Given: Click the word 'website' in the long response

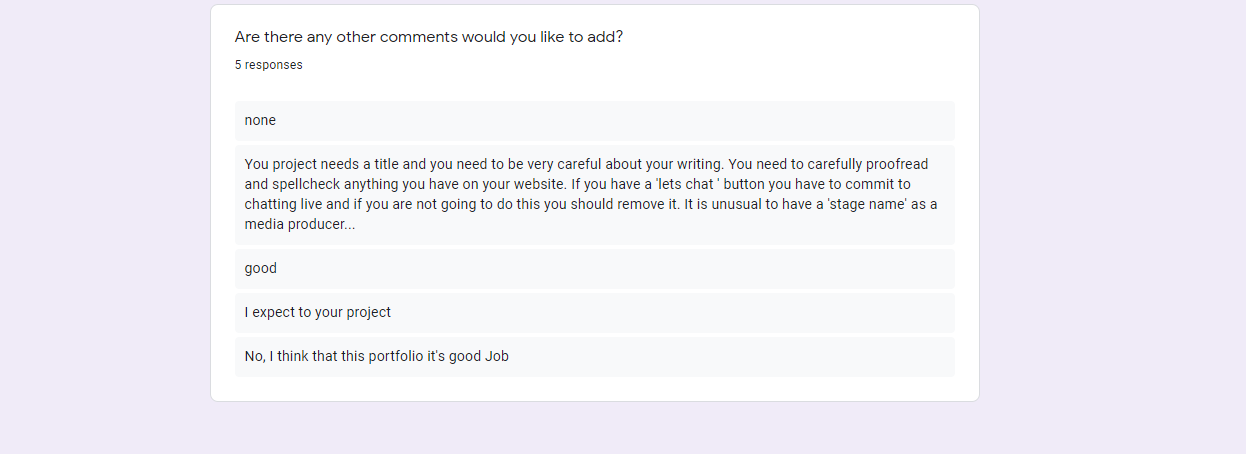Looking at the screenshot, I should click(x=536, y=185).
